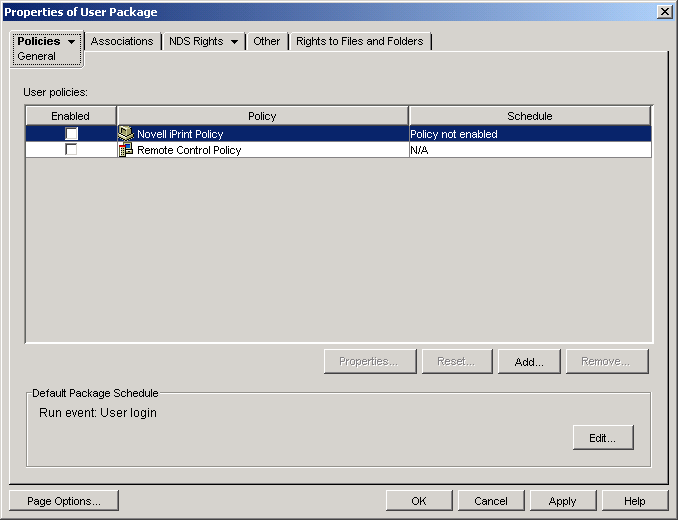Viewport: 678px width, 520px height.
Task: Enable the Remote Control Policy checkbox
Action: point(71,150)
